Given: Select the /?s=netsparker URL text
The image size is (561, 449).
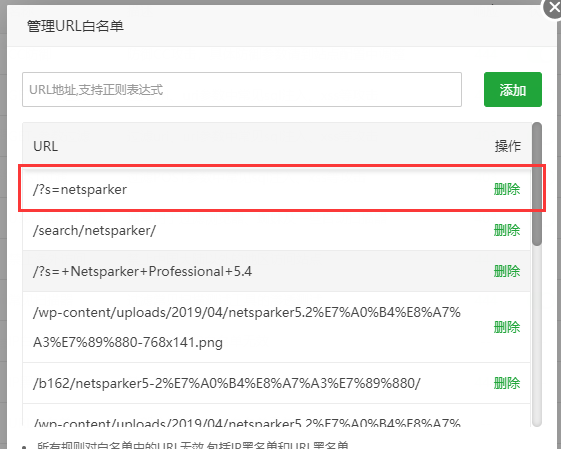Looking at the screenshot, I should [80, 189].
